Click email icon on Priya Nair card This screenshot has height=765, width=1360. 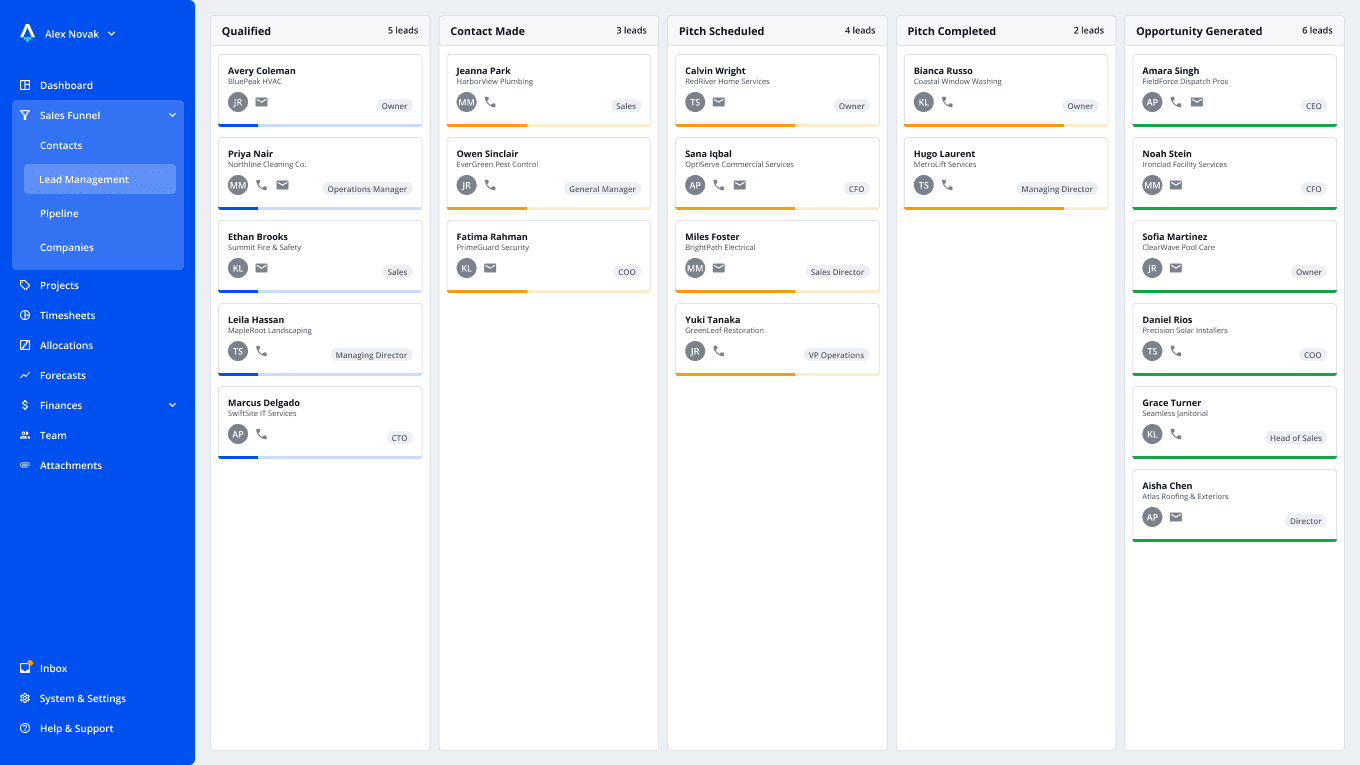pyautogui.click(x=283, y=185)
